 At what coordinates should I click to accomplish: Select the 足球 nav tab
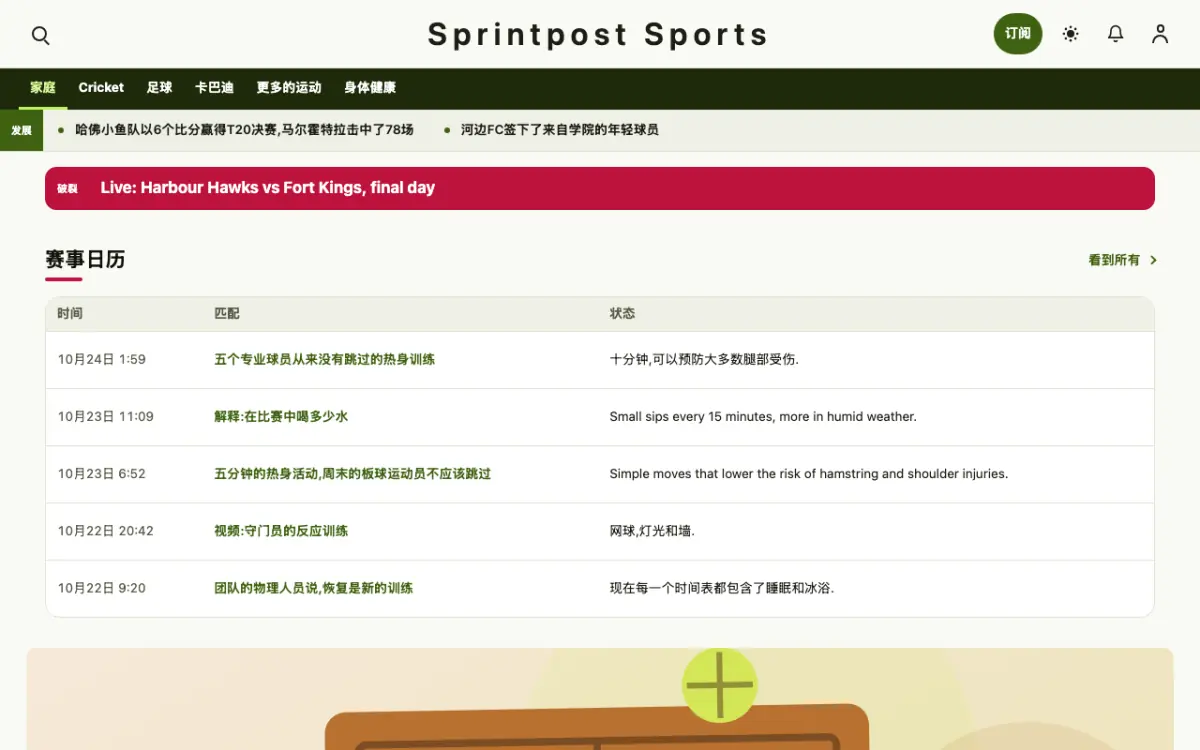pyautogui.click(x=160, y=88)
